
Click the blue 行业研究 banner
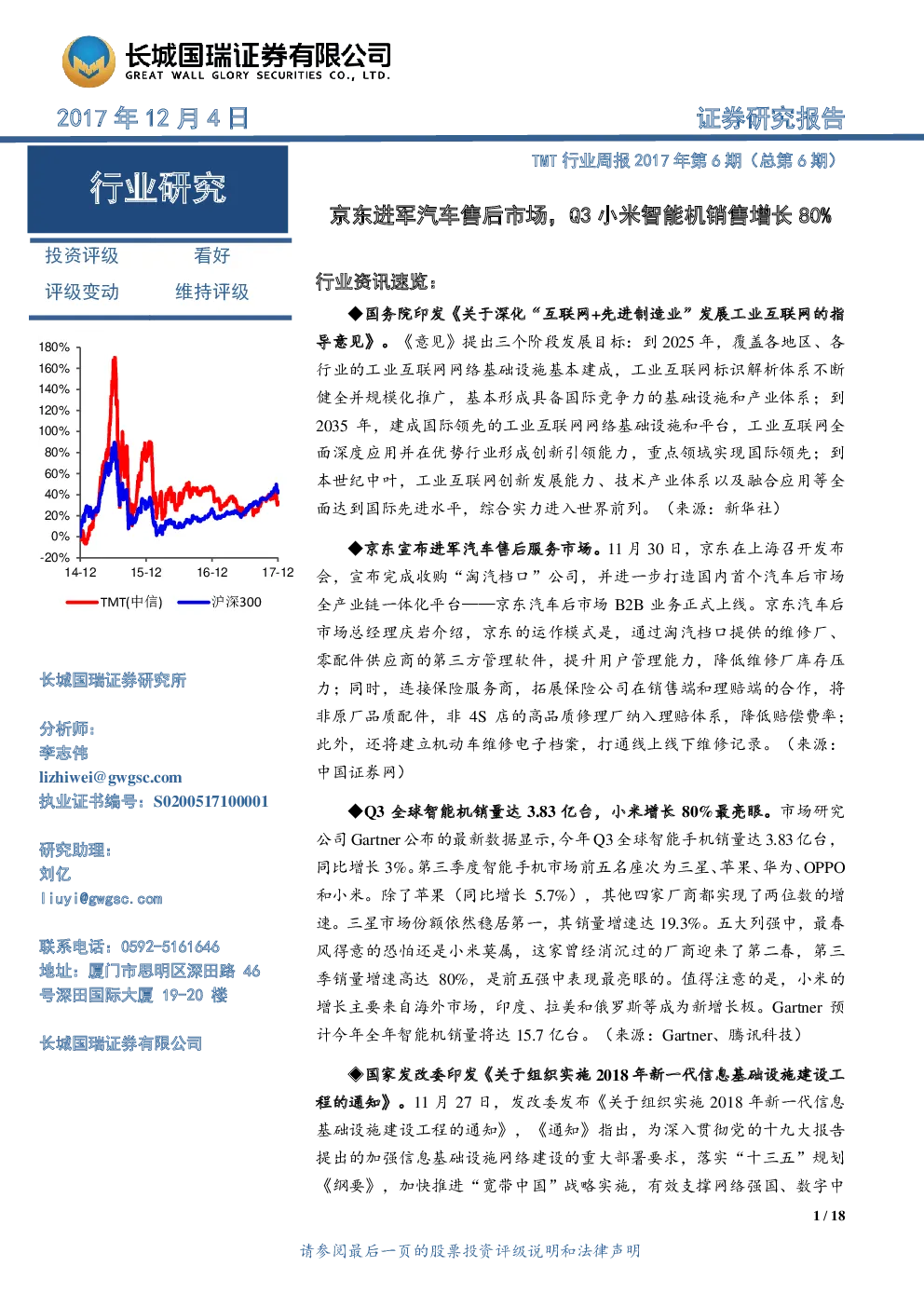pyautogui.click(x=157, y=189)
